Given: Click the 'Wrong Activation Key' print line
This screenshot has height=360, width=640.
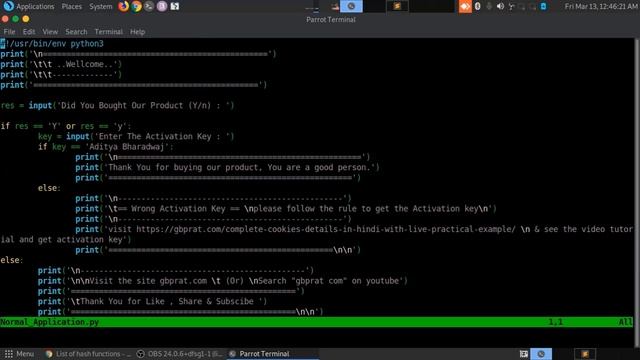Looking at the screenshot, I should [286, 209].
